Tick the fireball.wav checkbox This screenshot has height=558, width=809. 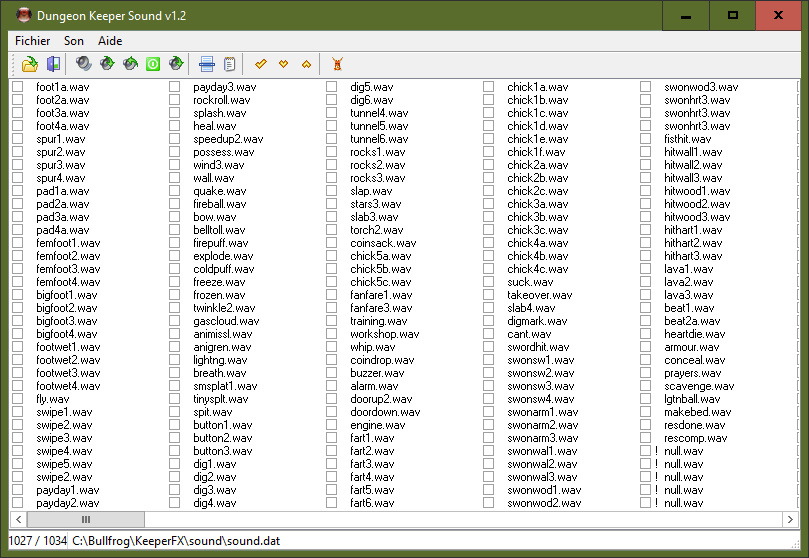coord(174,204)
